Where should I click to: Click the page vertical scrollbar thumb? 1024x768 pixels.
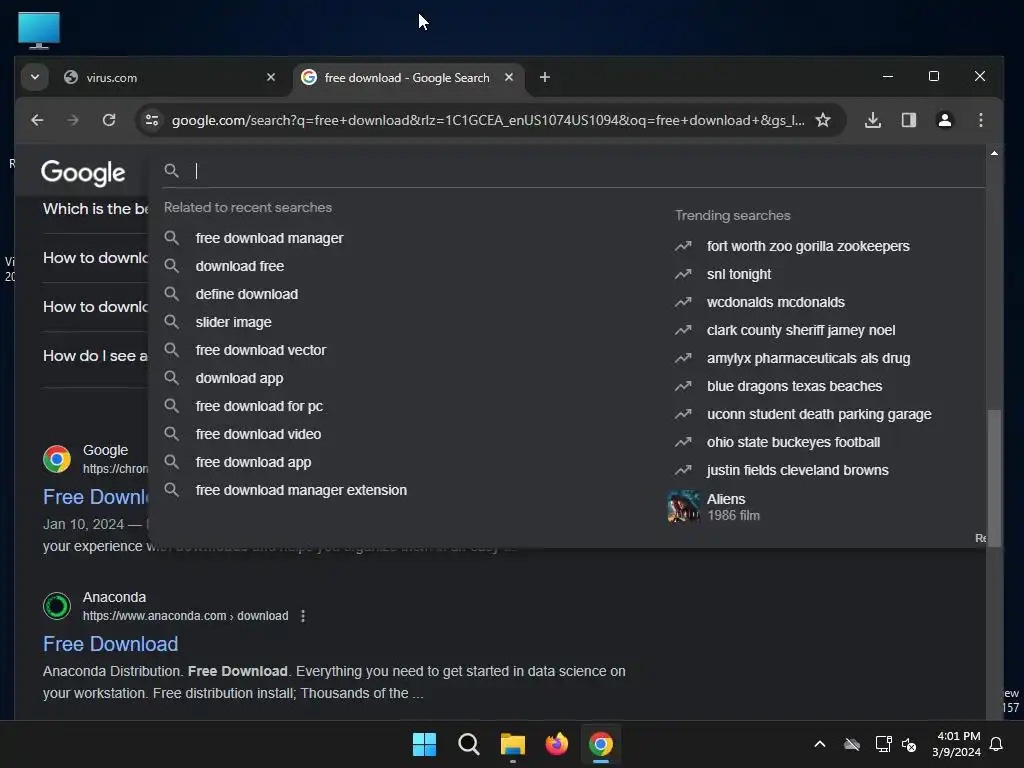pos(994,480)
